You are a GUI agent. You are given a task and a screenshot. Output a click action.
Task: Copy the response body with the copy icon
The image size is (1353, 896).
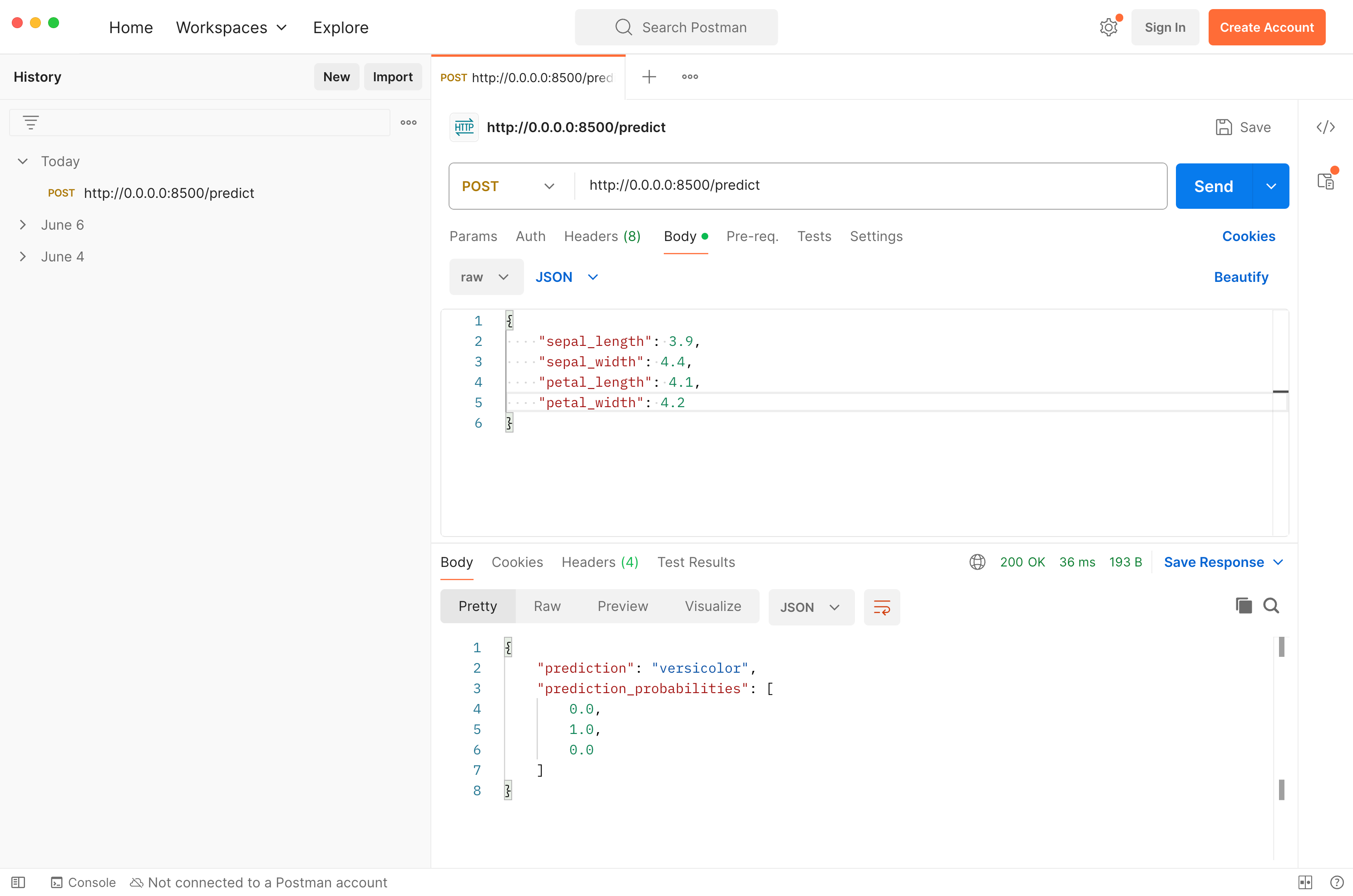coord(1243,606)
